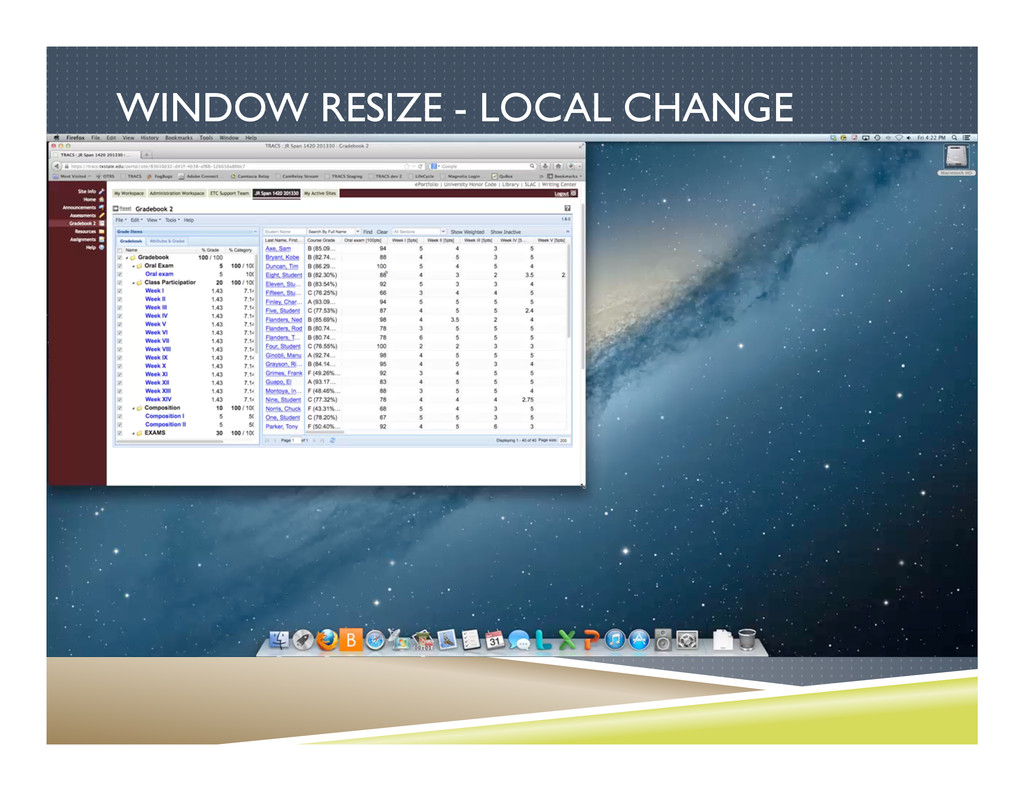Image resolution: width=1024 pixels, height=791 pixels.
Task: Open Announcements in TRACS sidebar
Action: (x=83, y=208)
